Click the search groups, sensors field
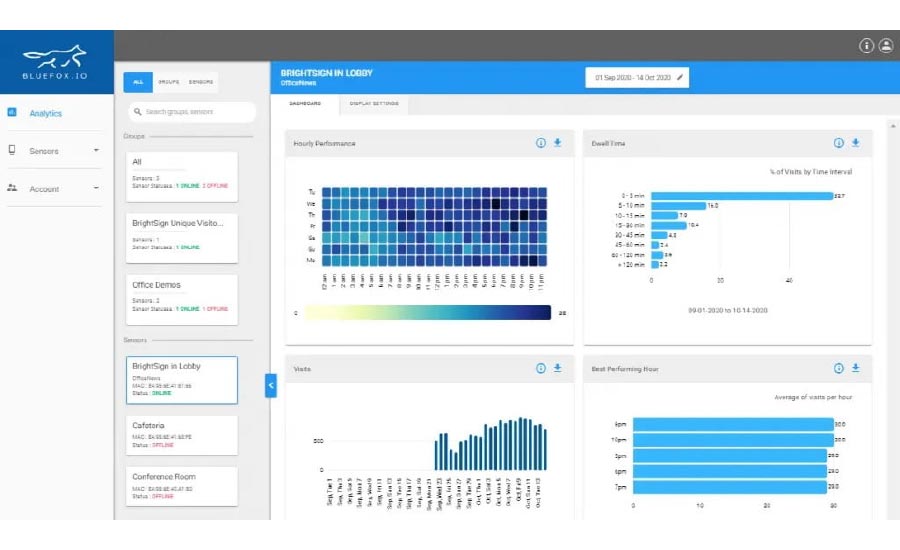Image resolution: width=900 pixels, height=550 pixels. pyautogui.click(x=192, y=112)
